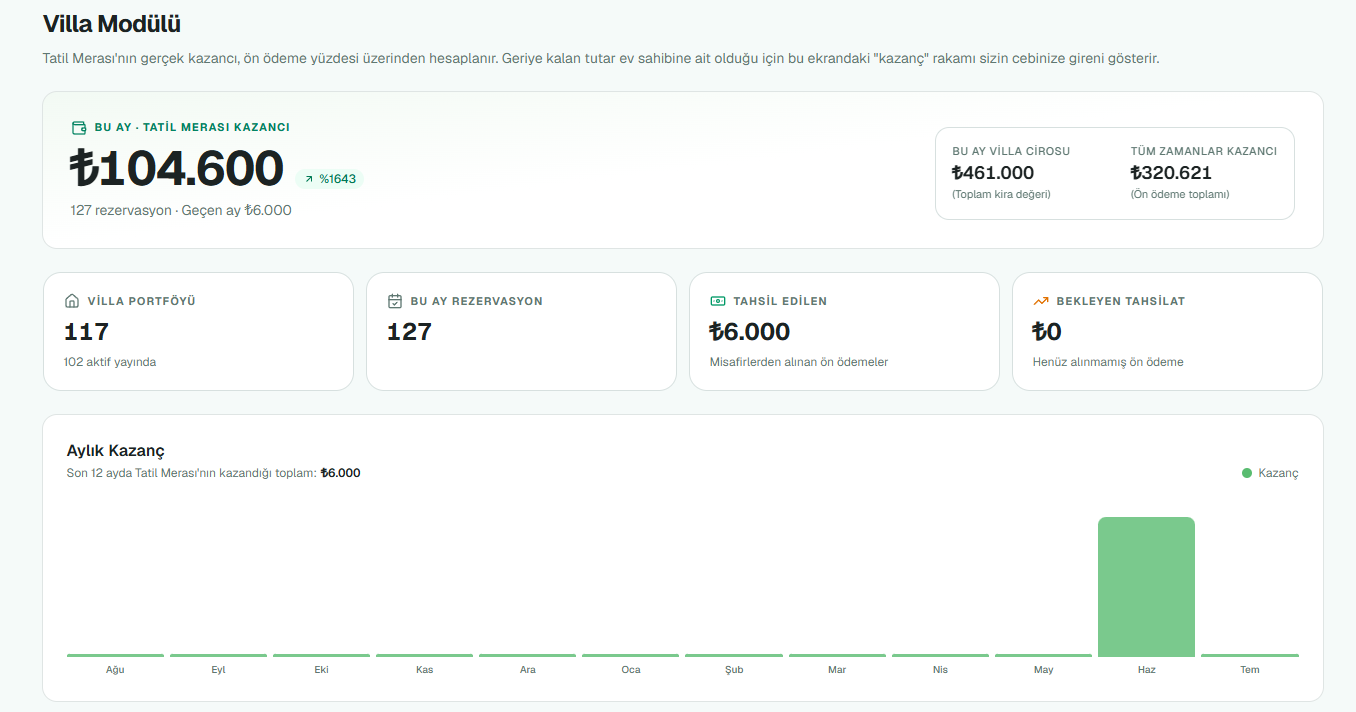Click the wallet icon beside Tatil Merası Kazancı
Image resolution: width=1356 pixels, height=712 pixels.
(79, 128)
